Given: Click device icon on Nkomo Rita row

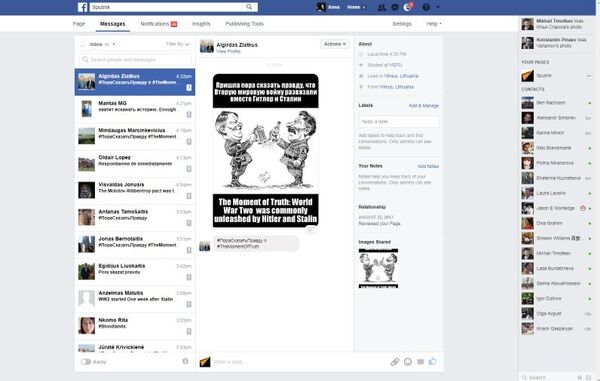Looking at the screenshot, I should click(x=189, y=331).
